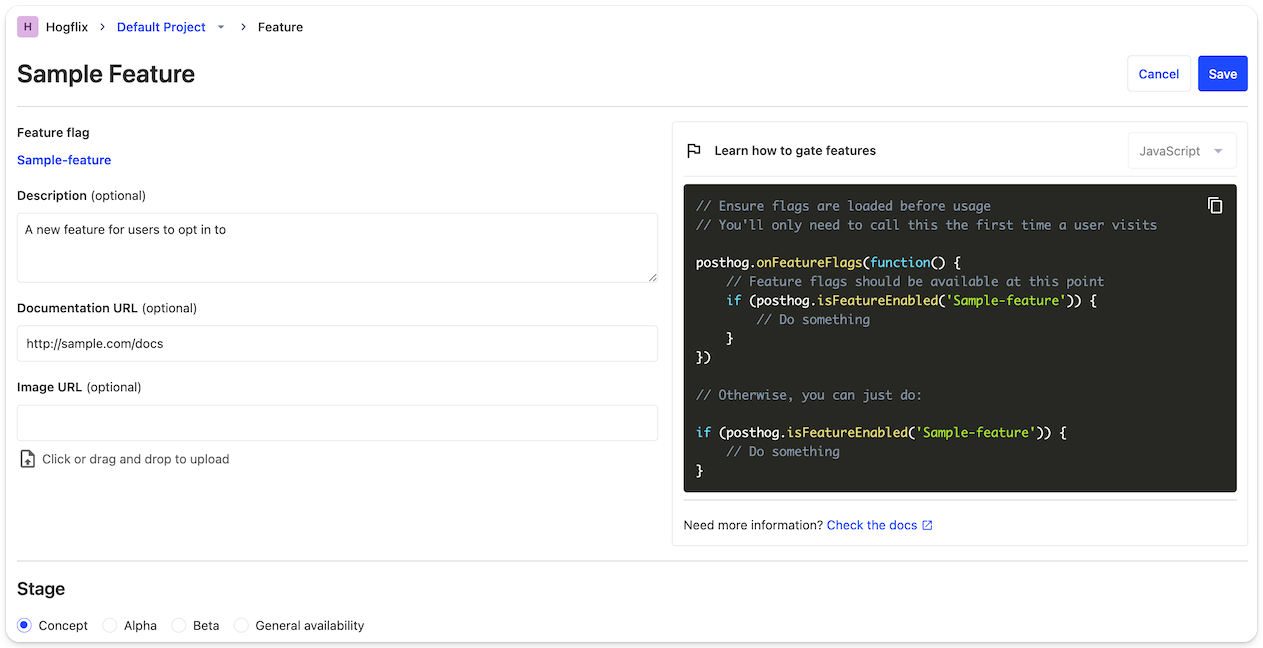Go to Default Project breadcrumb
This screenshot has height=648, width=1263.
point(161,27)
